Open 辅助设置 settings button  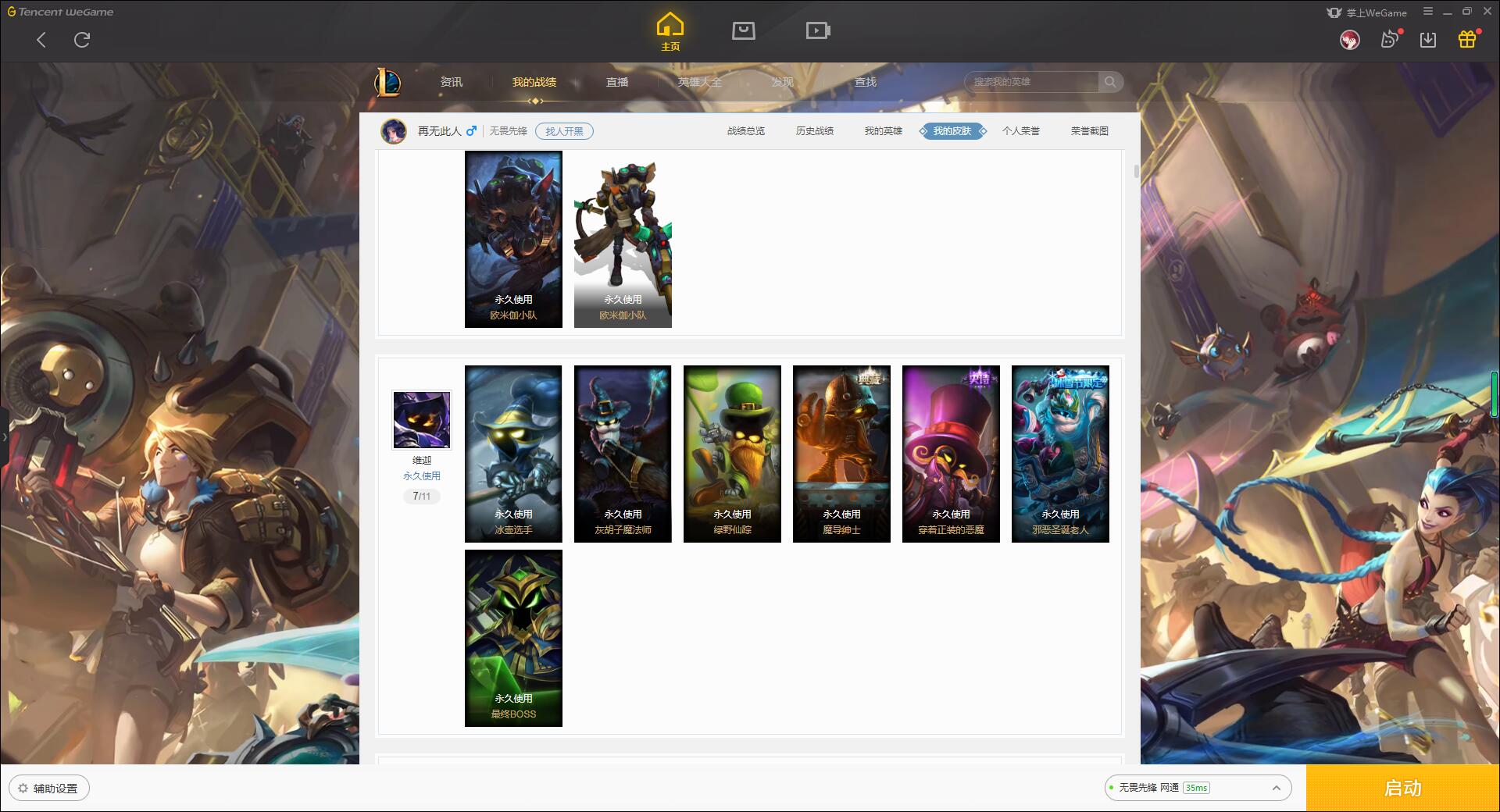point(49,789)
